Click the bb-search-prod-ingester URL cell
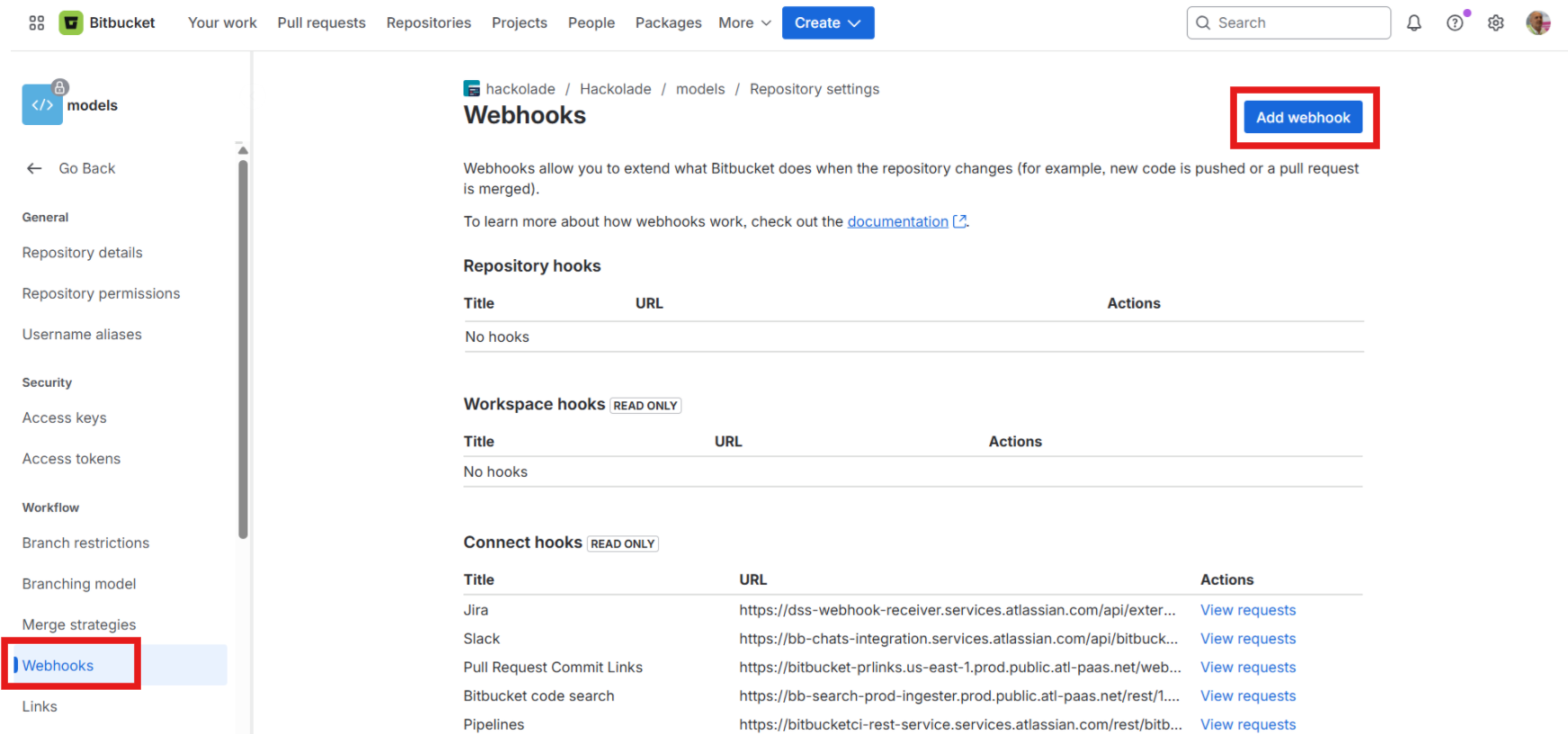Screen dimensions: 1568x734 959,696
